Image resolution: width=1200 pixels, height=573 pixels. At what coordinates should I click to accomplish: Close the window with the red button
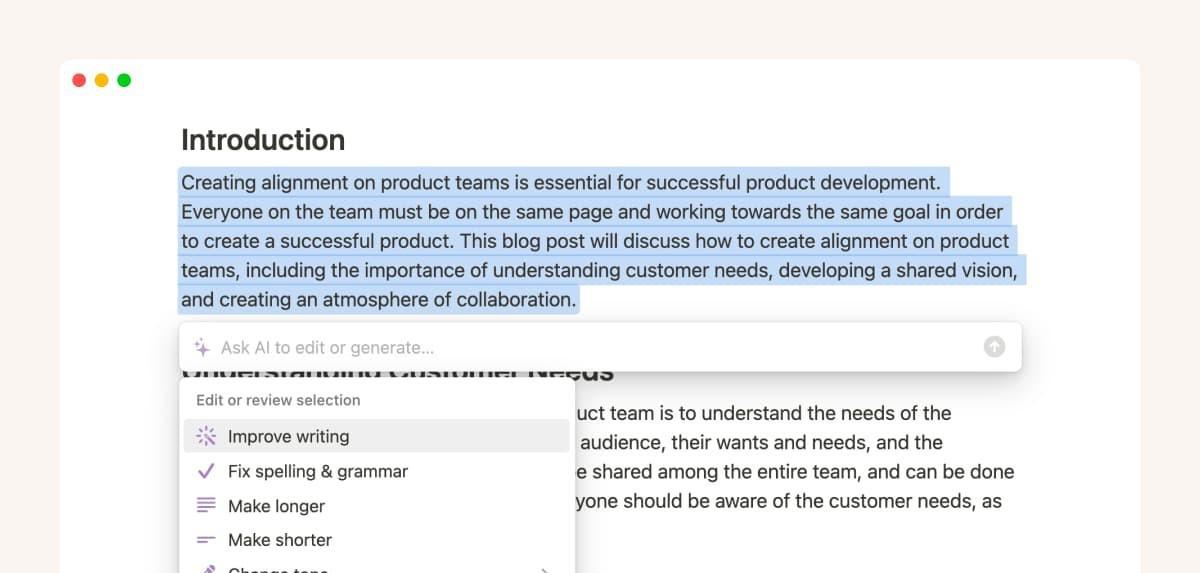coord(79,80)
